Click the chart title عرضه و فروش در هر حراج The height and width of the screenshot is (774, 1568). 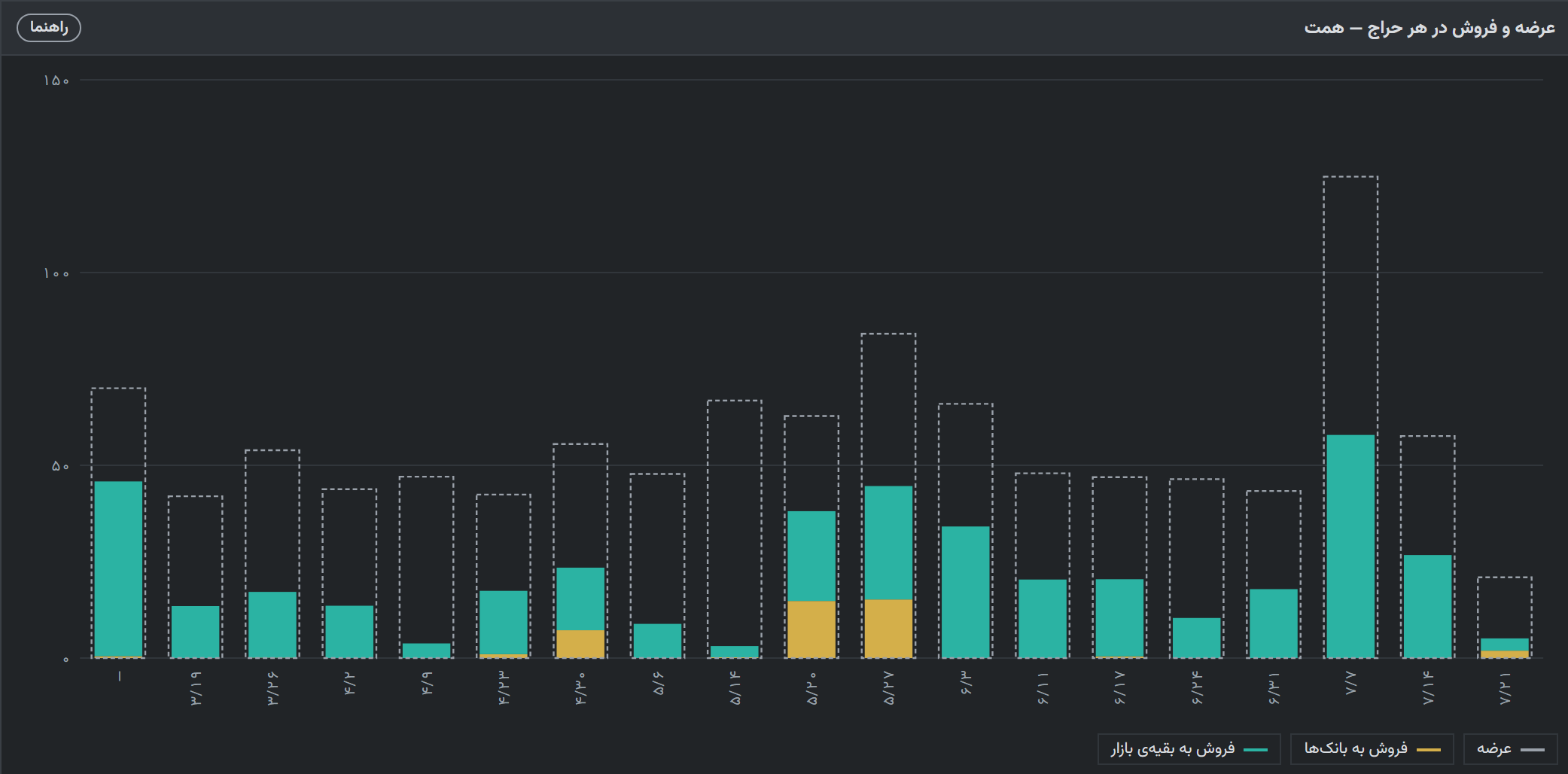[x=1429, y=28]
